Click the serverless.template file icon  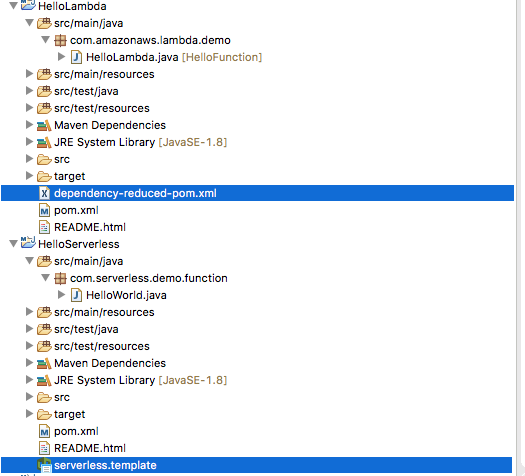coord(45,465)
